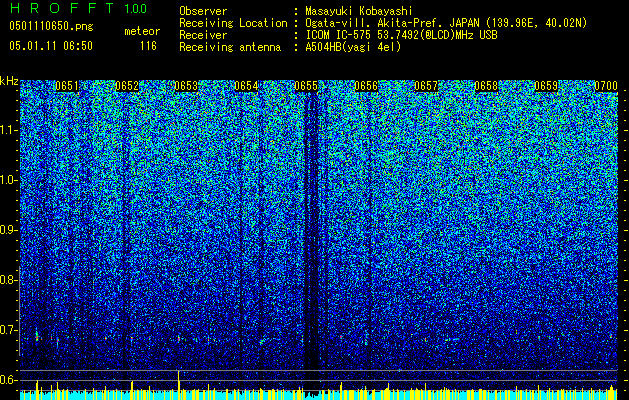Click the 0656 time marker
The image size is (629, 400).
point(366,86)
